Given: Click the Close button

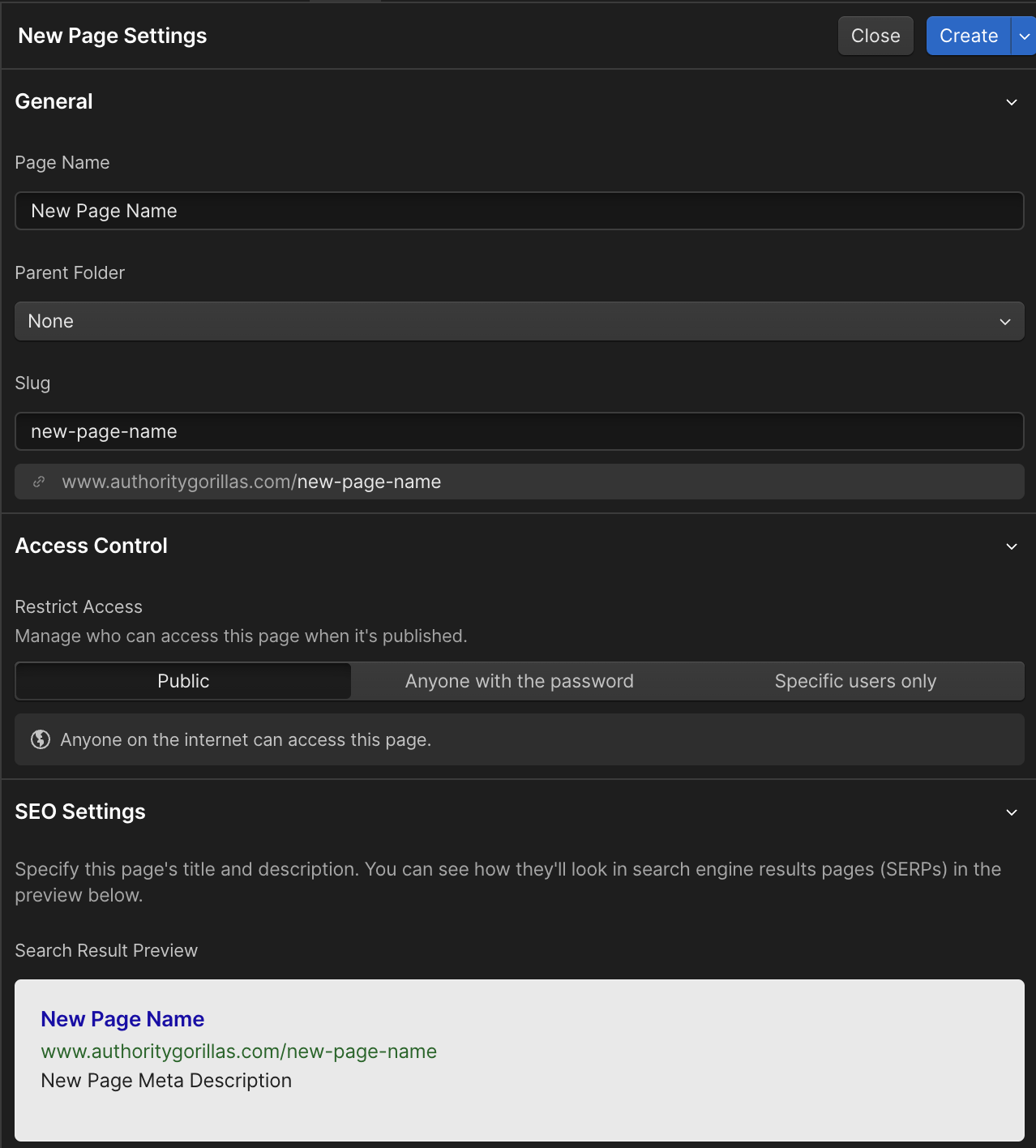Looking at the screenshot, I should pyautogui.click(x=875, y=36).
